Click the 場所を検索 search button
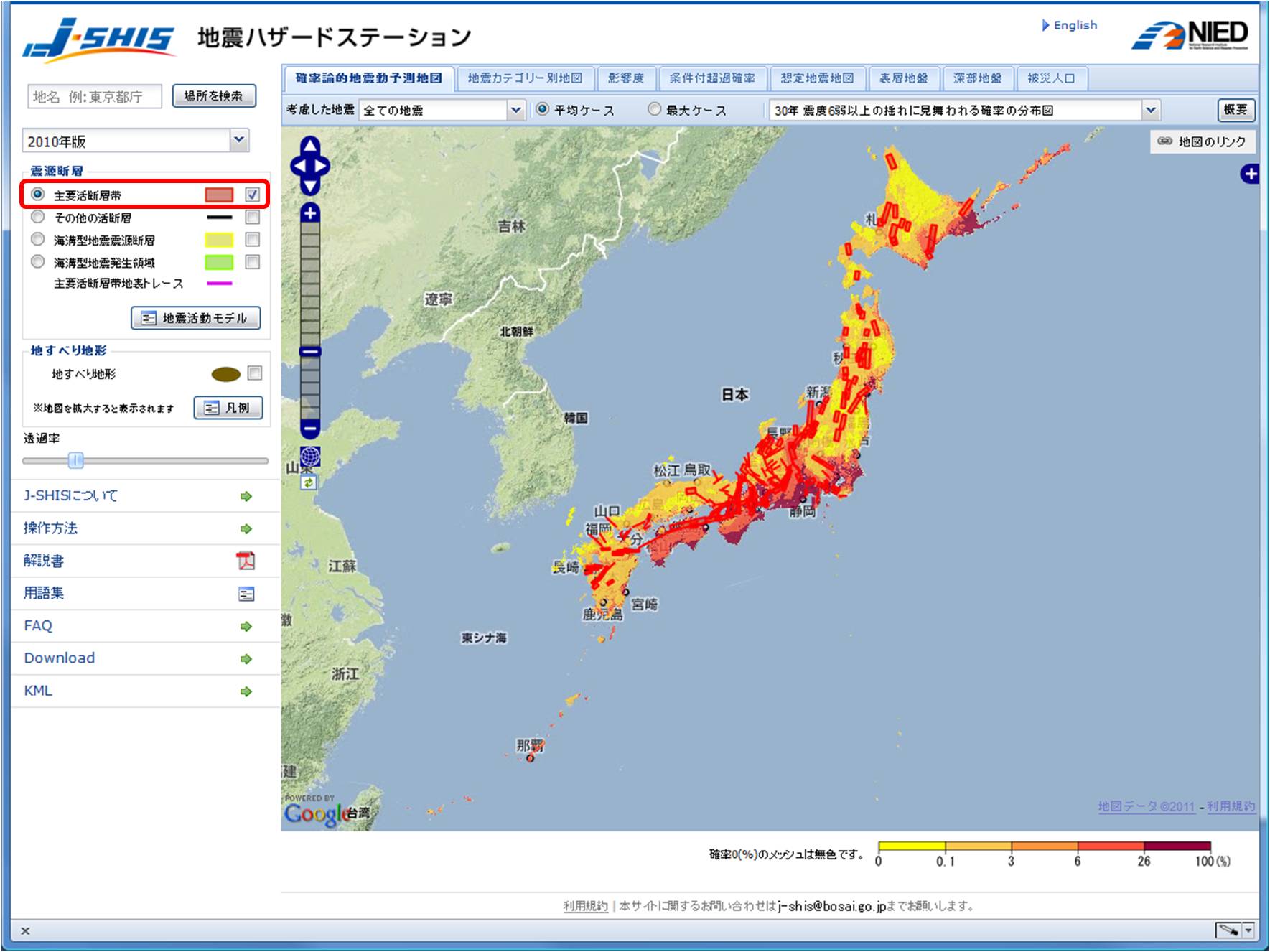Image resolution: width=1270 pixels, height=952 pixels. point(214,95)
